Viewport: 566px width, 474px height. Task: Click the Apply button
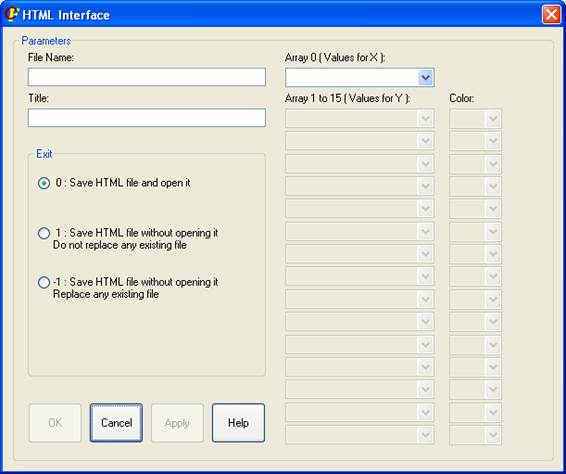click(x=177, y=423)
